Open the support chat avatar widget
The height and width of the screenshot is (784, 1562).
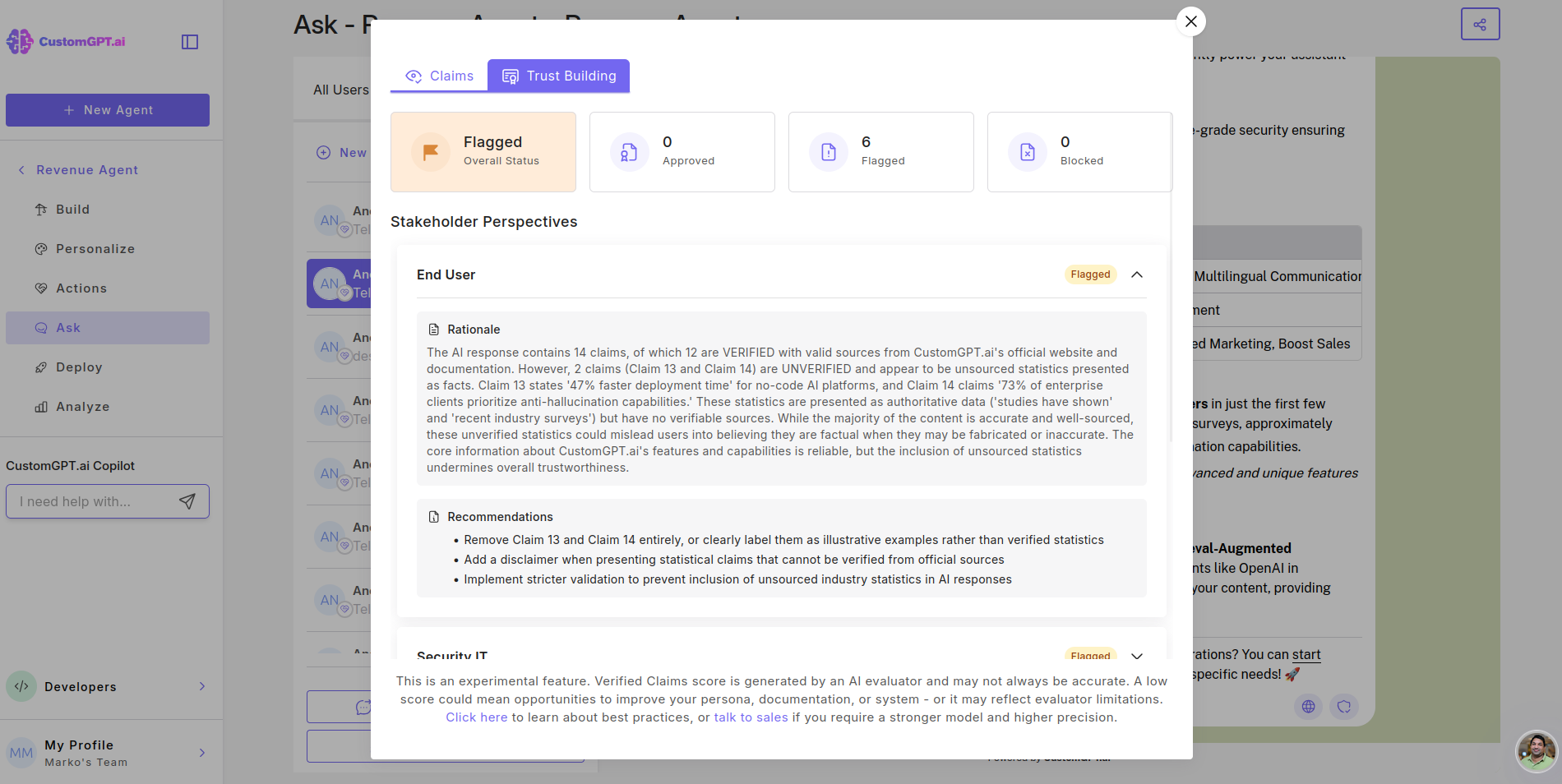click(1537, 751)
